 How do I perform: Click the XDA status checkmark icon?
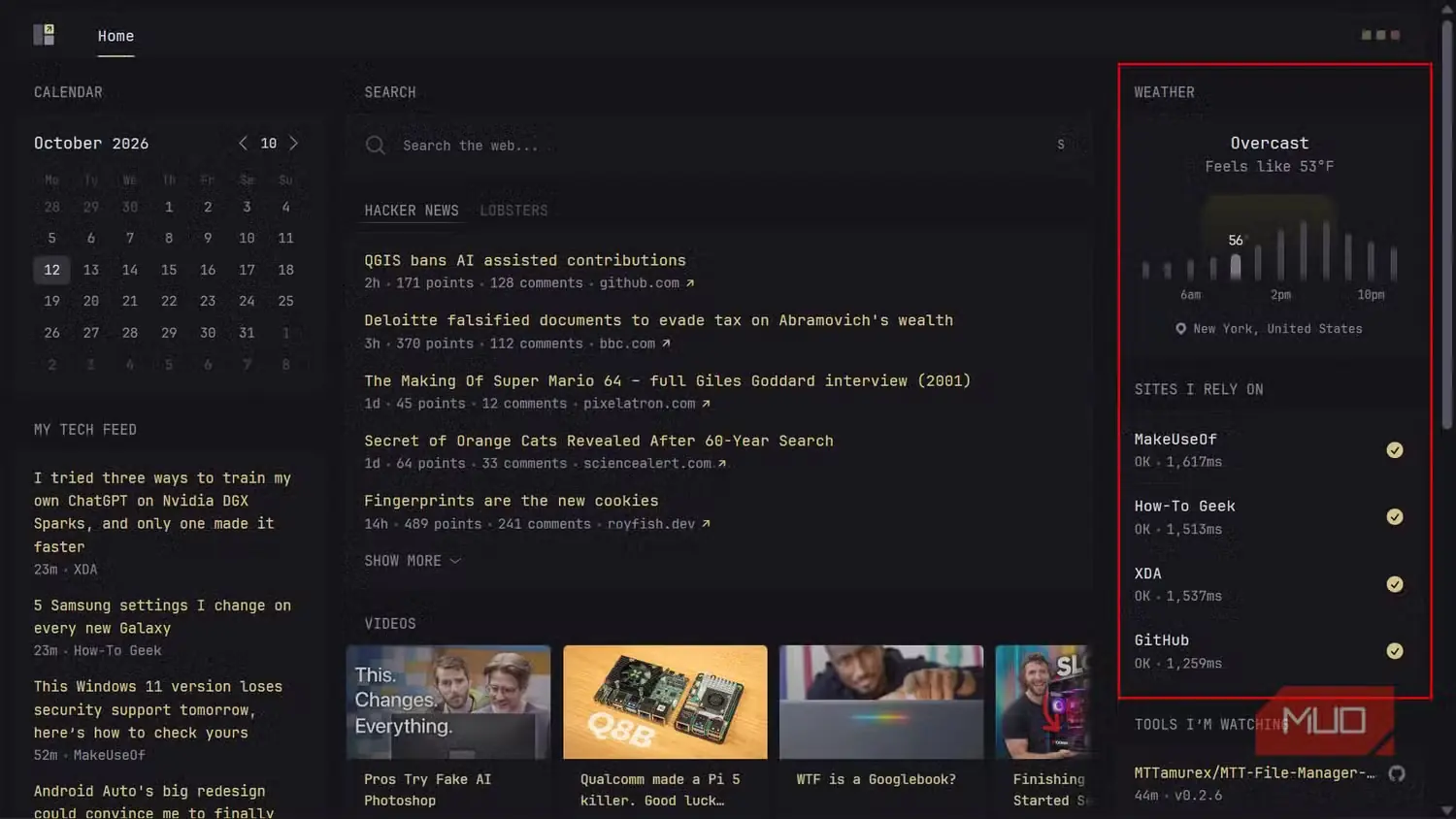point(1395,584)
